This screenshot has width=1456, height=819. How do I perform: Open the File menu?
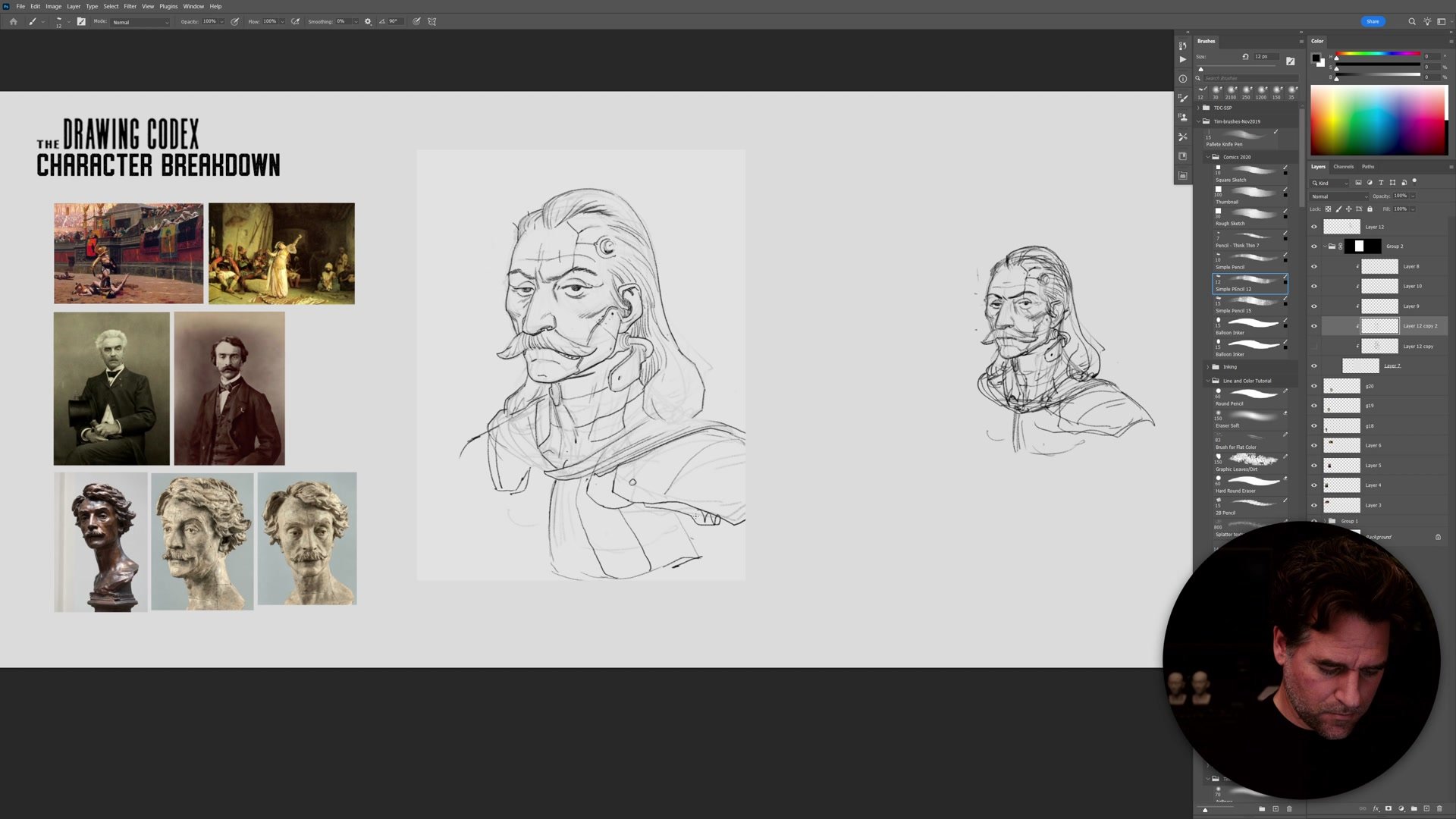(20, 6)
